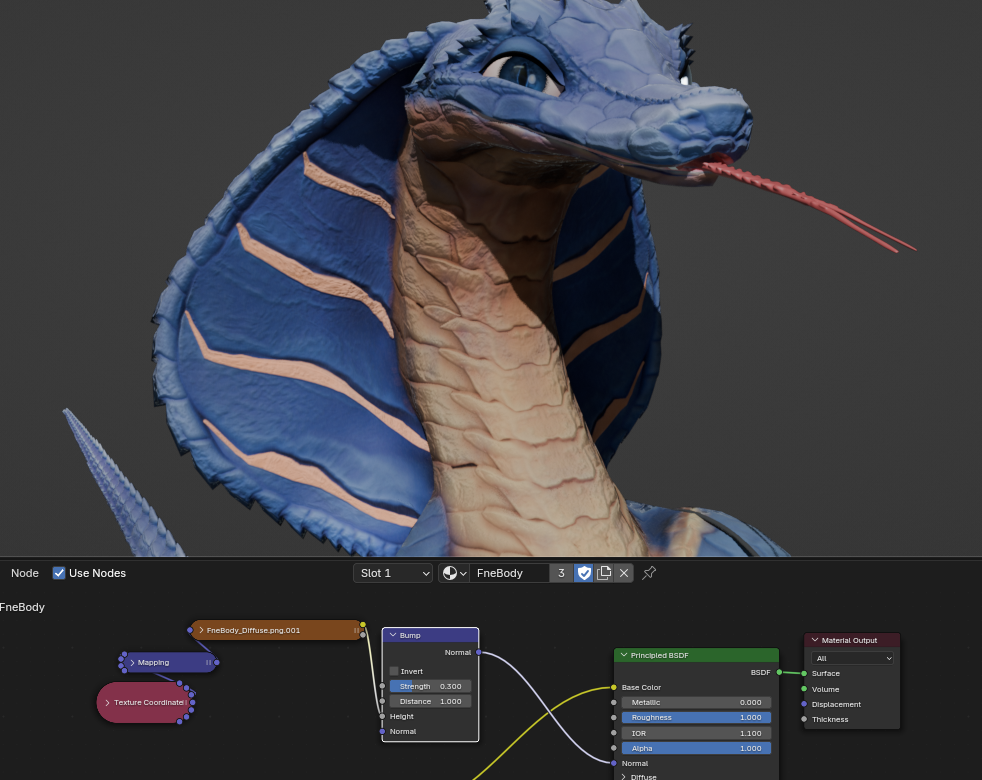The image size is (982, 780).
Task: Expand the Mapping node
Action: pos(132,662)
